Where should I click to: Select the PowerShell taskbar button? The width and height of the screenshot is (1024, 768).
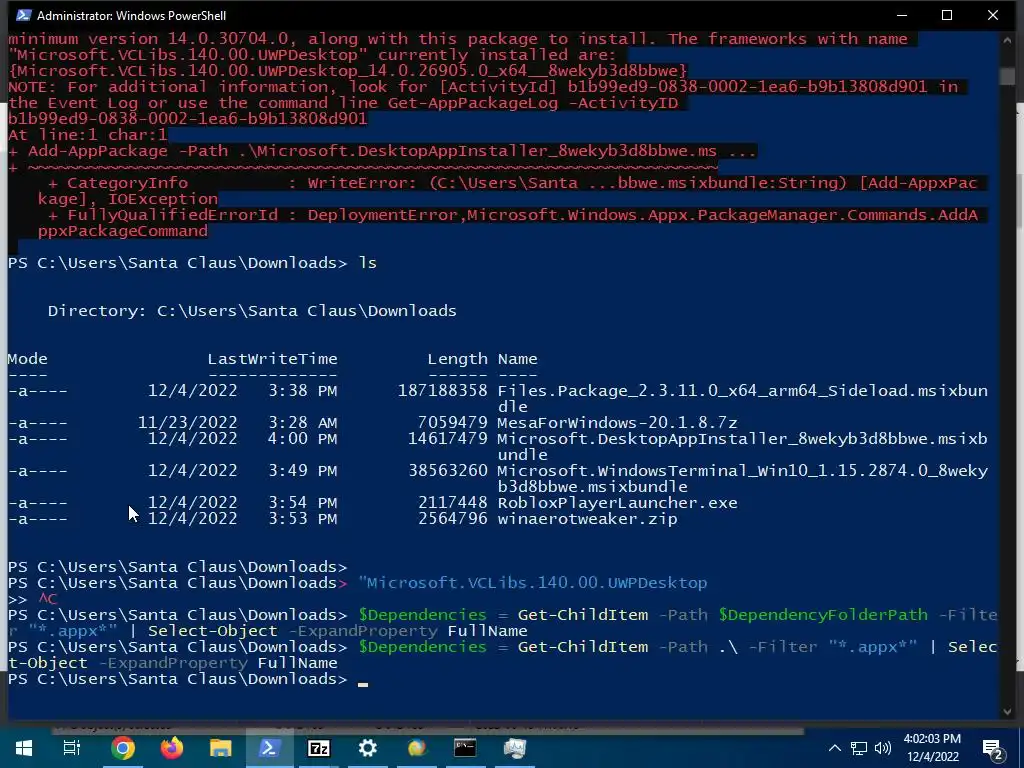270,748
